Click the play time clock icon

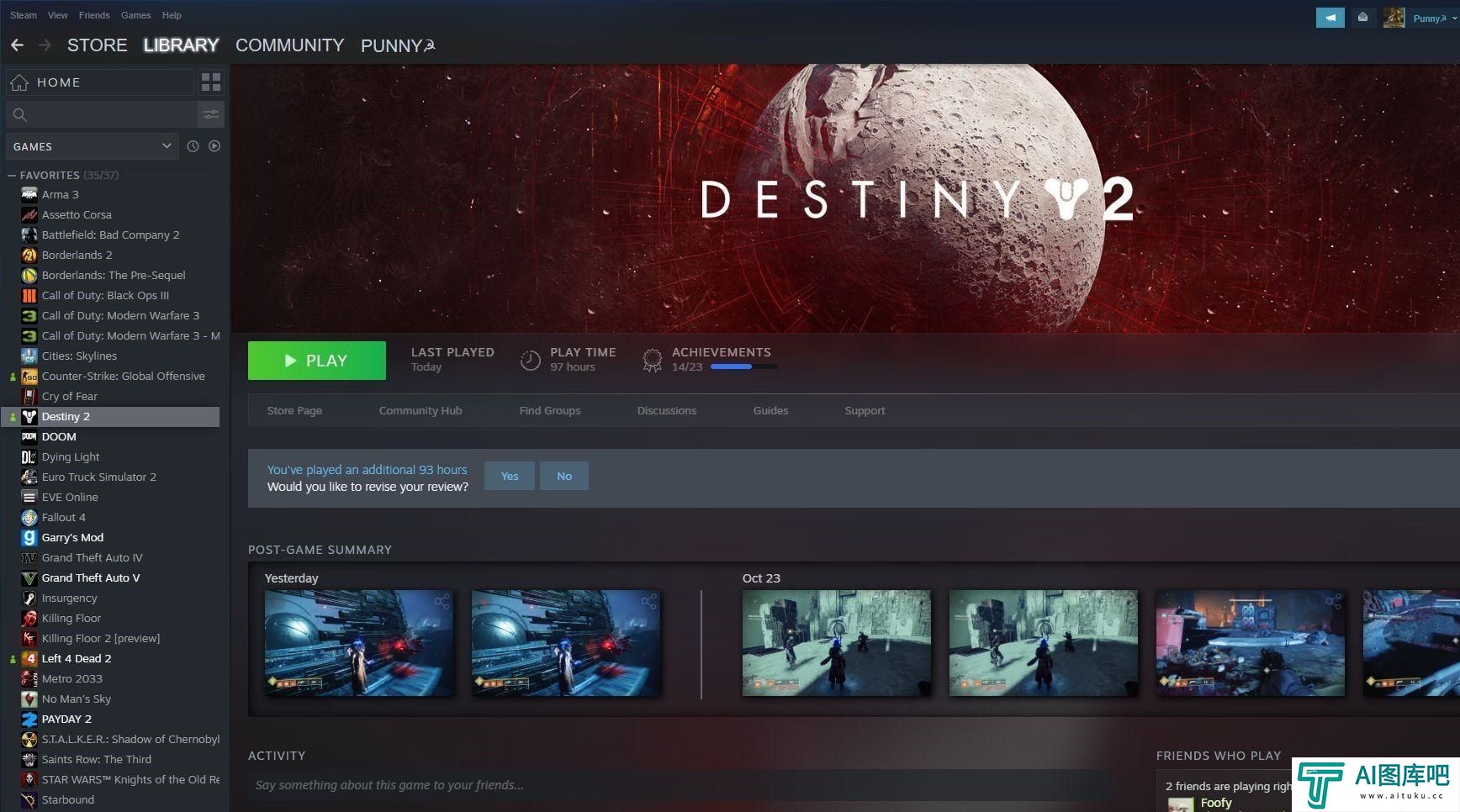pyautogui.click(x=531, y=361)
